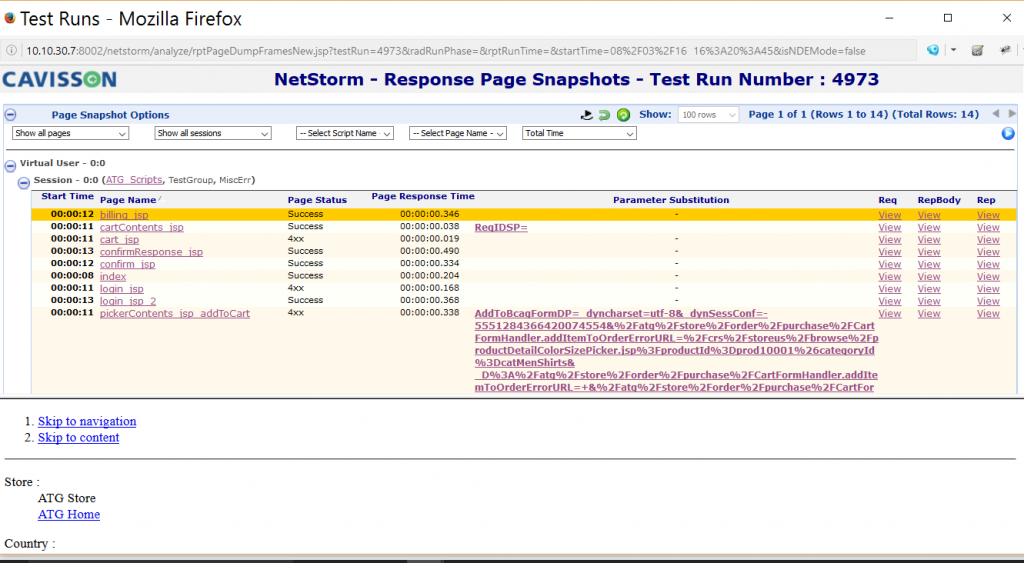View RepBody for pickerContents_jsp_addToCart row
The width and height of the screenshot is (1024, 563).
pos(929,314)
